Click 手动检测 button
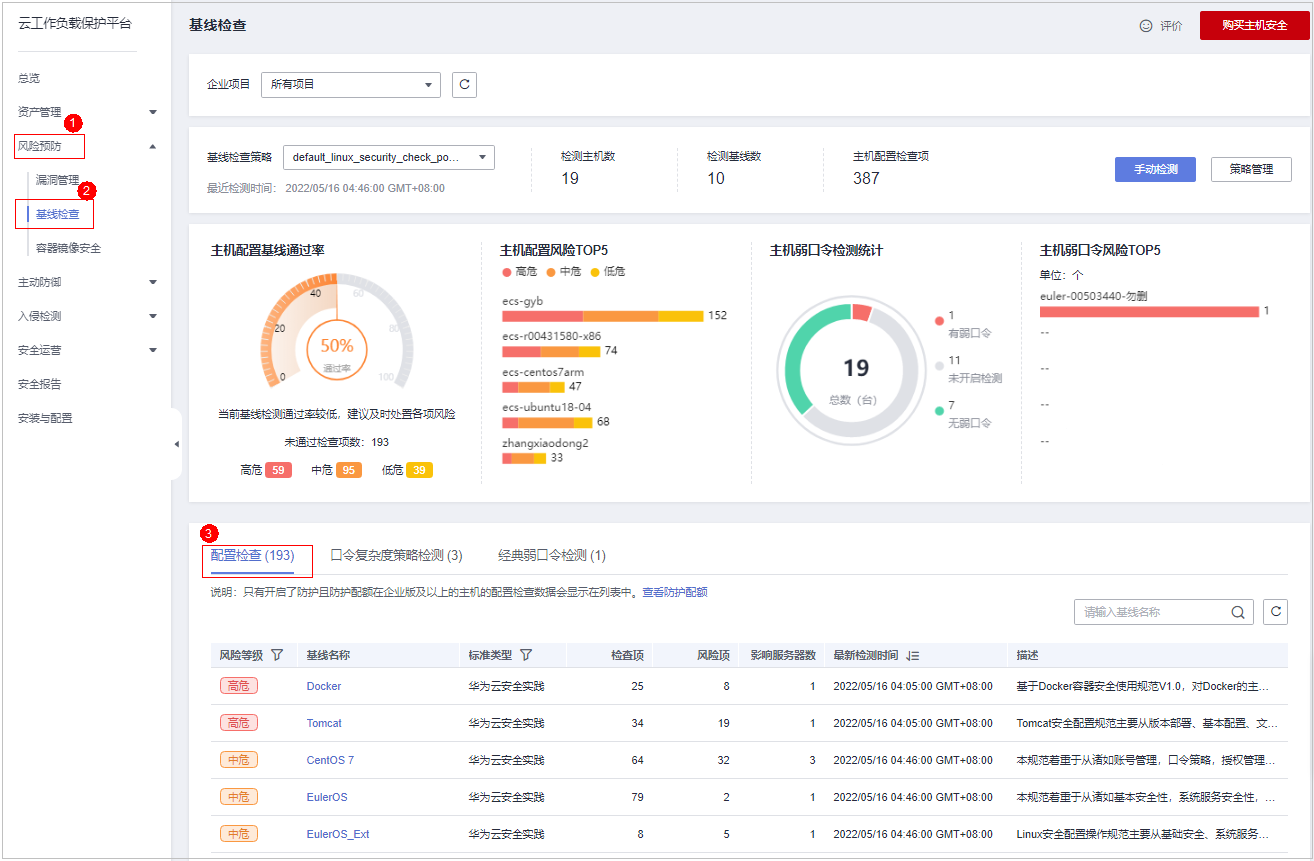This screenshot has height=861, width=1314. pyautogui.click(x=1155, y=169)
